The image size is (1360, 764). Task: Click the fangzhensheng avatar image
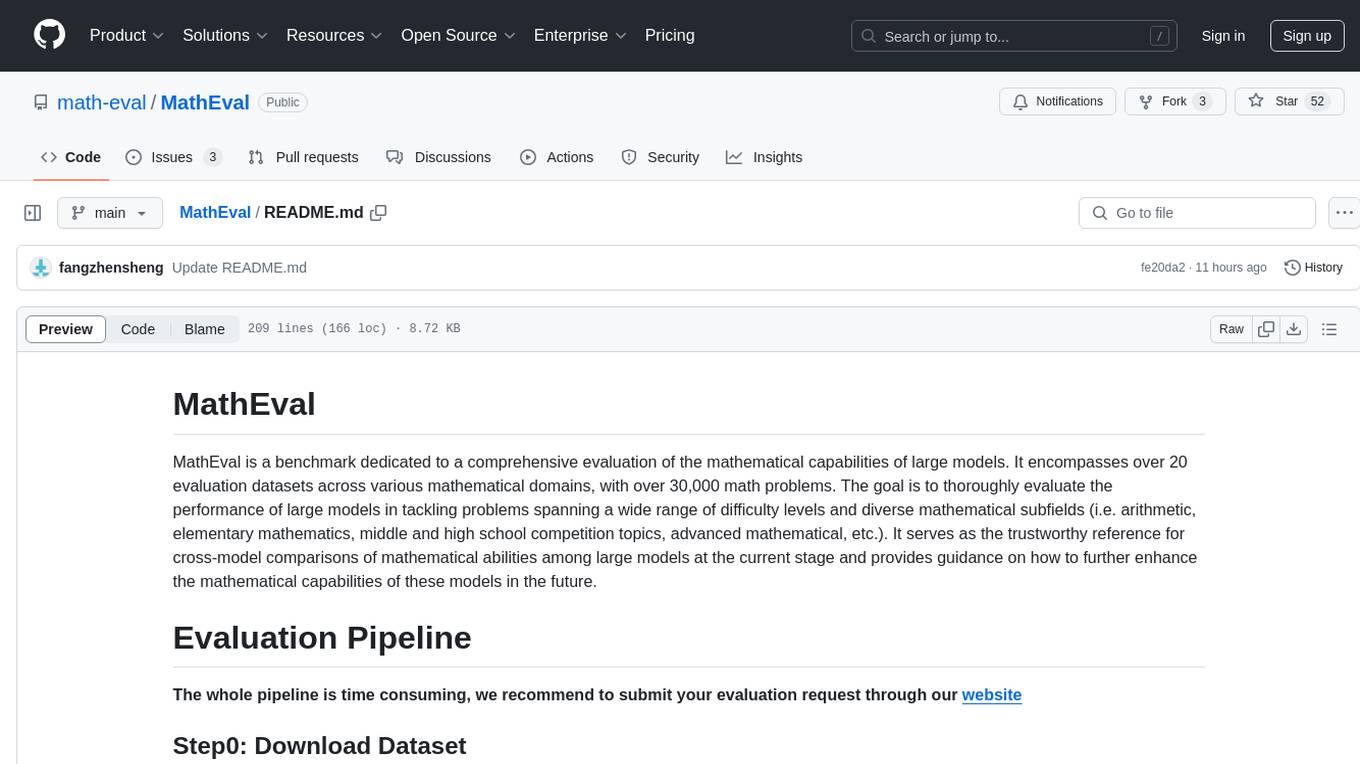pyautogui.click(x=41, y=267)
